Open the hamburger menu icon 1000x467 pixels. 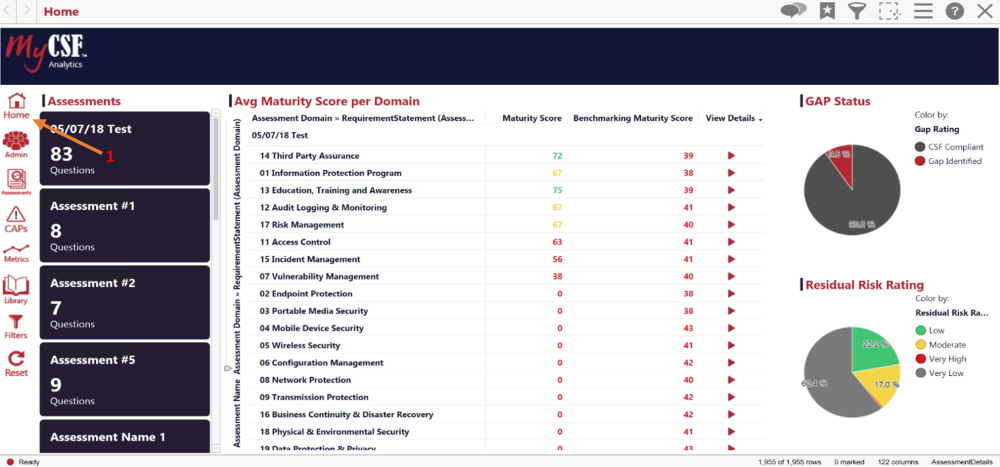click(x=923, y=11)
